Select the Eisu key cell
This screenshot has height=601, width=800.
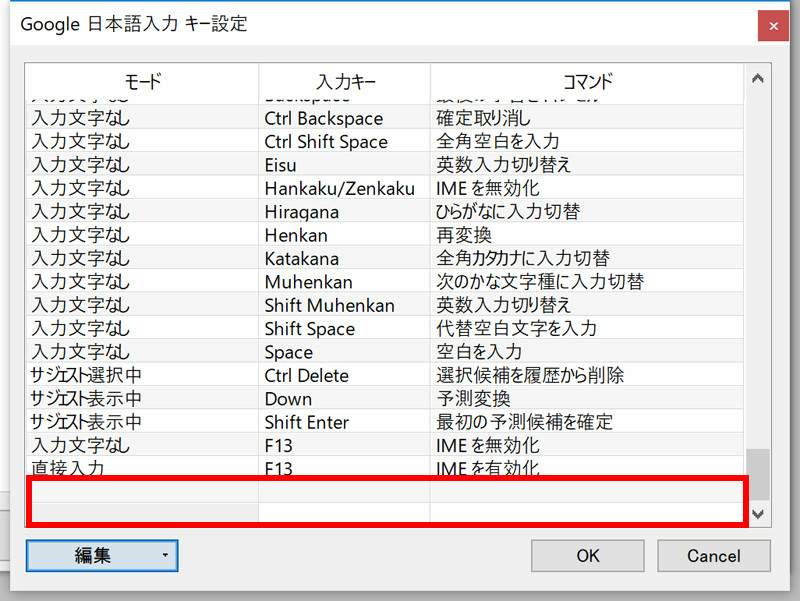pyautogui.click(x=345, y=165)
